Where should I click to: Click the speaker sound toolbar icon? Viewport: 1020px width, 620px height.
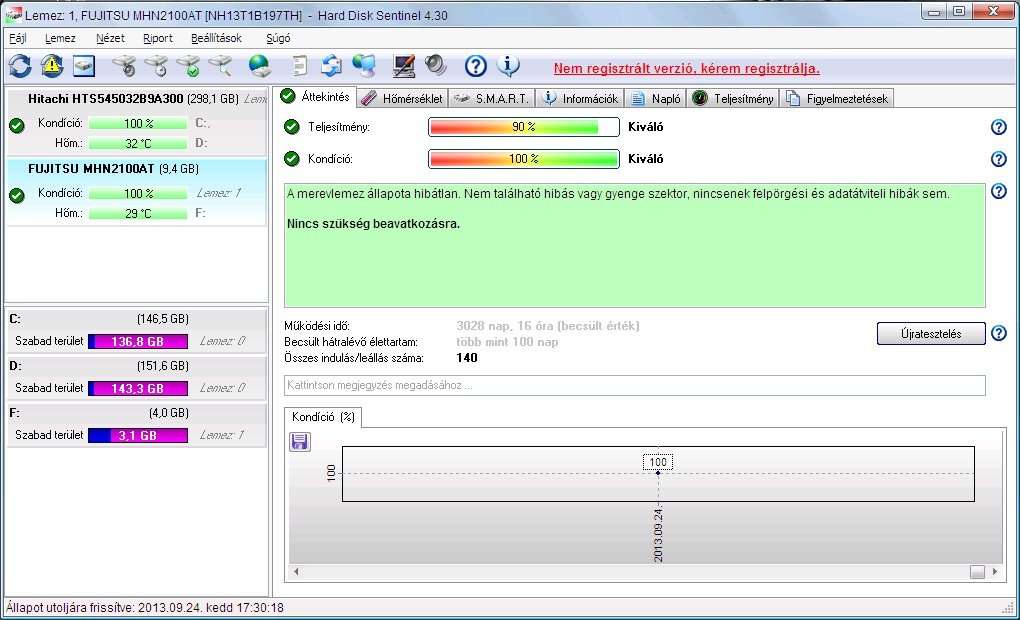[436, 66]
